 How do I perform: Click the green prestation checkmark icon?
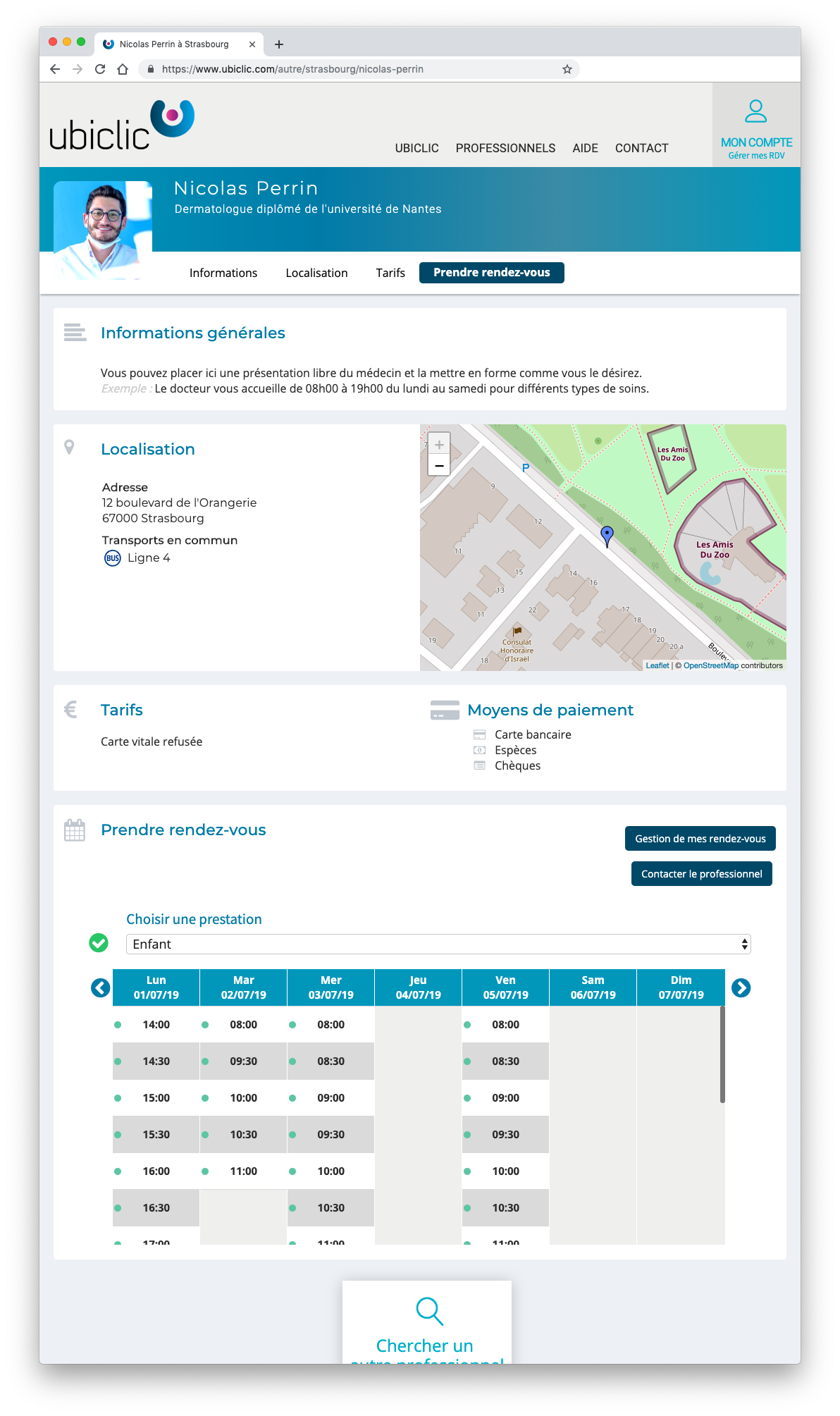(x=99, y=943)
